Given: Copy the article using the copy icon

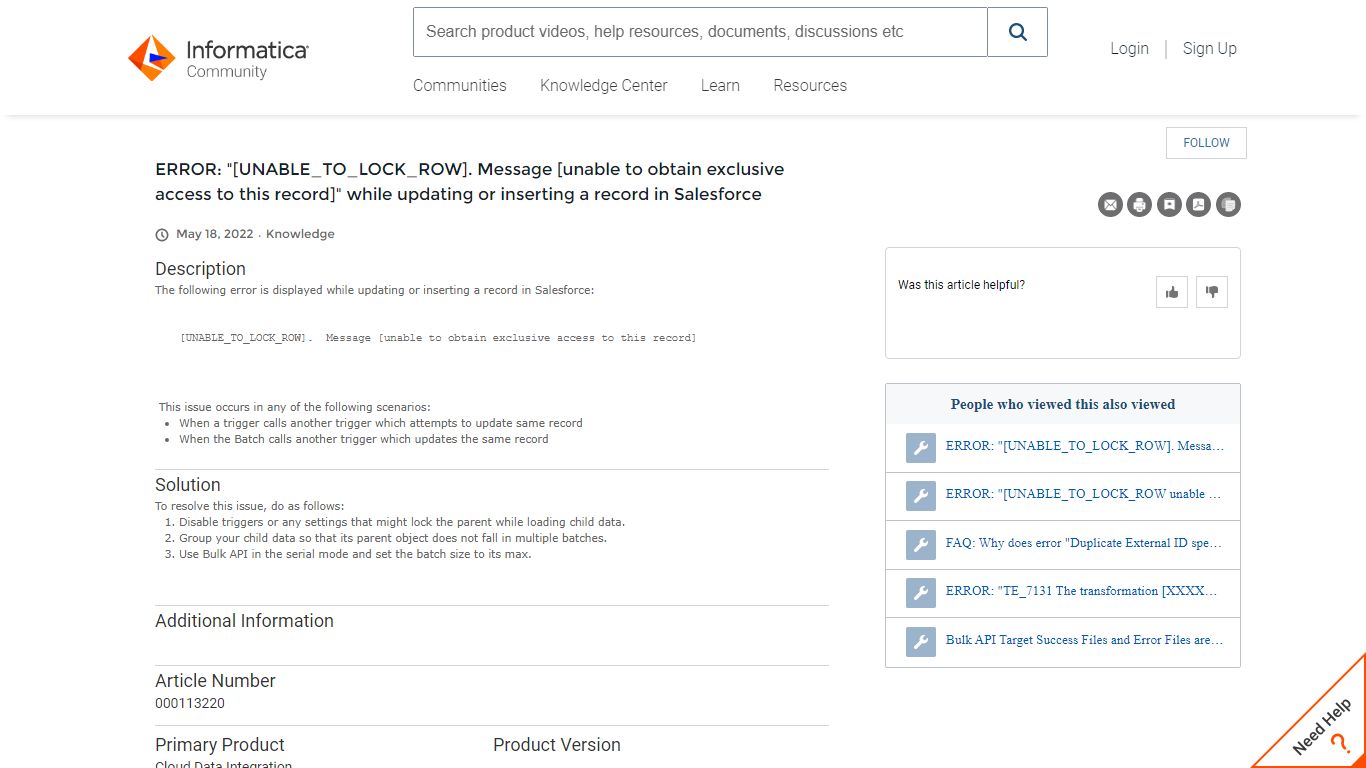Looking at the screenshot, I should click(x=1228, y=205).
